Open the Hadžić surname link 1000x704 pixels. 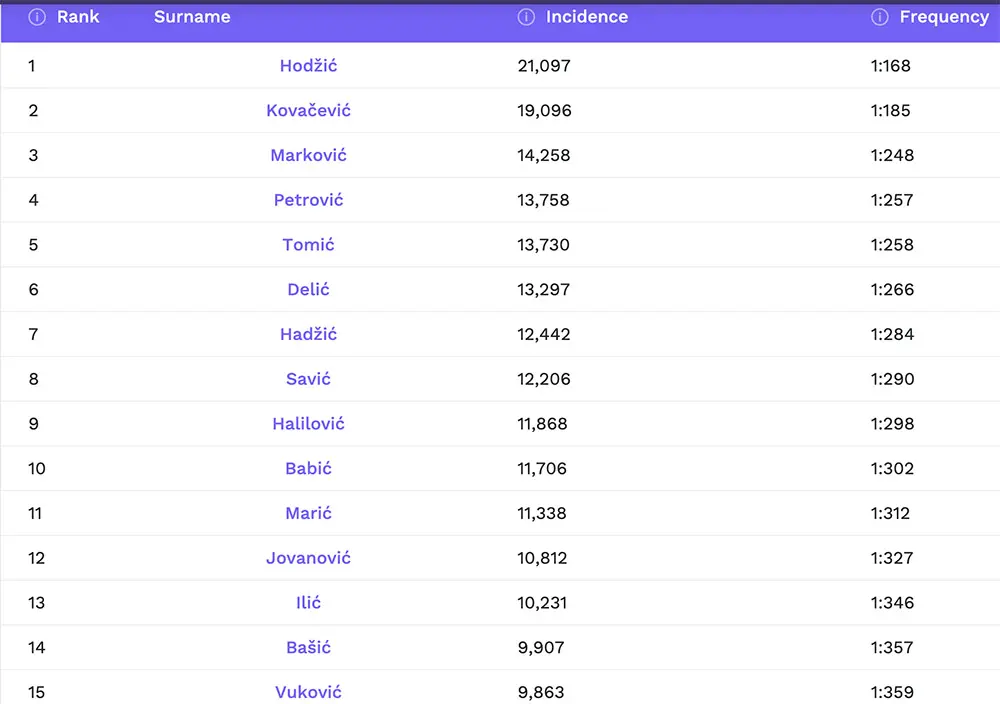(308, 334)
